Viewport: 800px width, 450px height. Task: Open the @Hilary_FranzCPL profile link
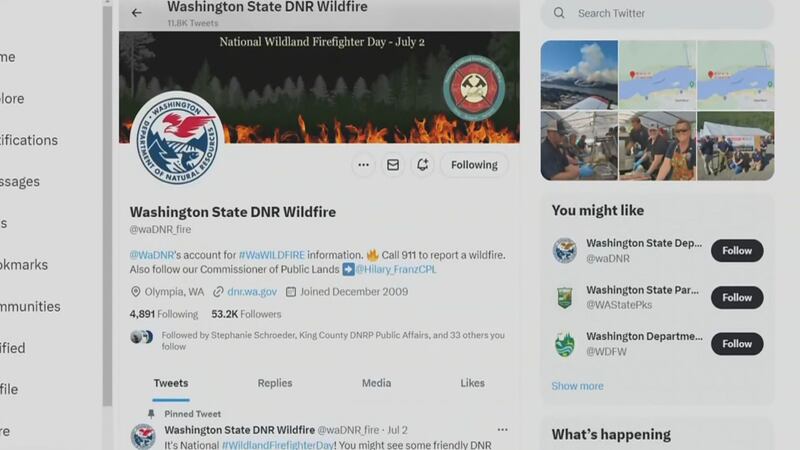(x=395, y=269)
